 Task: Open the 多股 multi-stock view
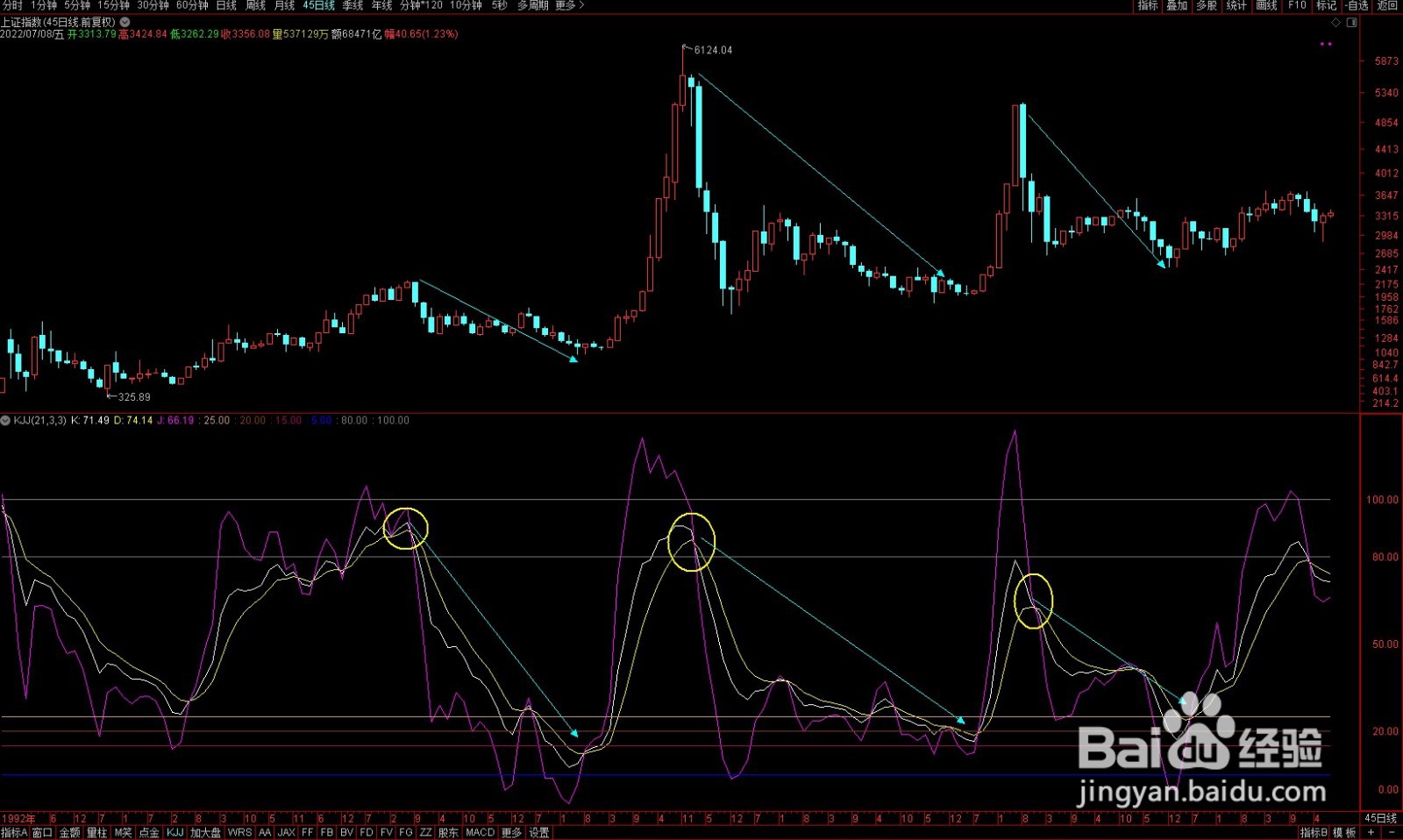coord(1207,5)
